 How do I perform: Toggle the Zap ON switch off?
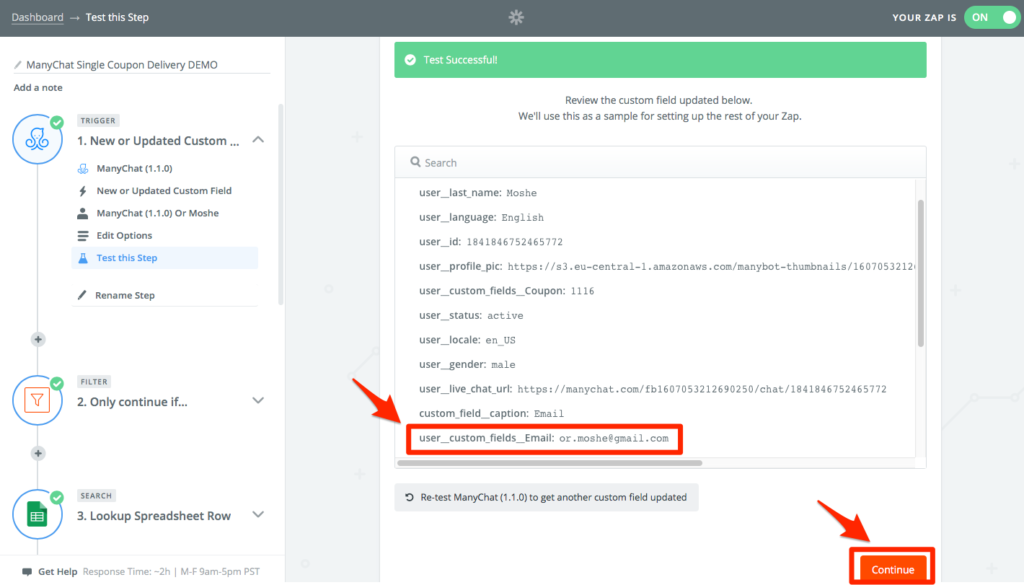[x=991, y=18]
